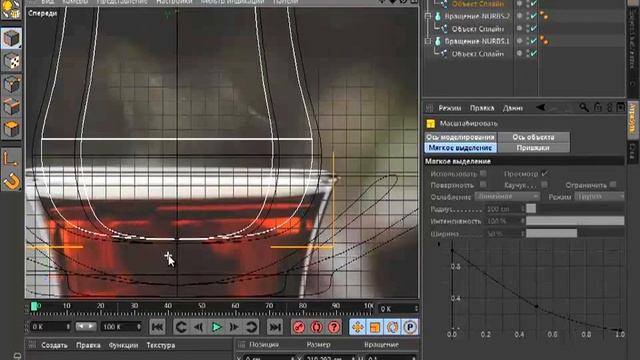
Task: Toggle the snapping magnet icon
Action: (11, 182)
